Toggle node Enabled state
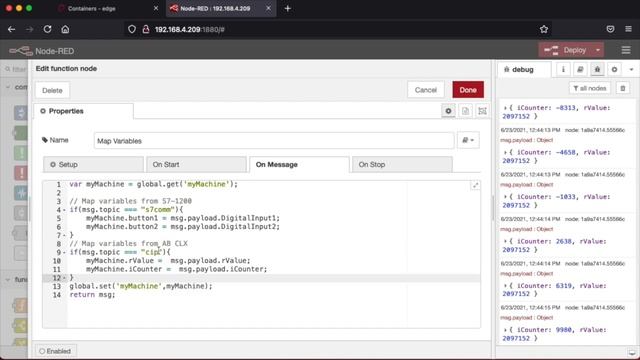The width and height of the screenshot is (640, 360). (55, 351)
